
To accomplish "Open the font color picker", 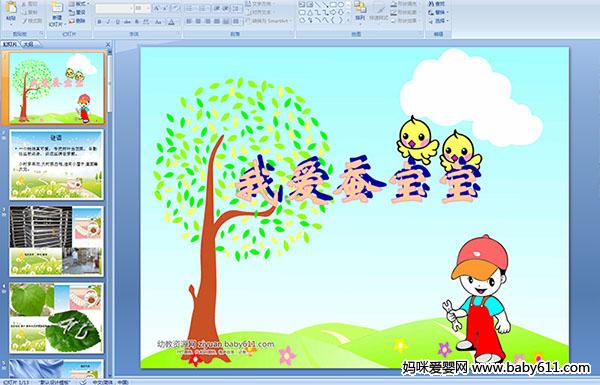I will coord(172,22).
